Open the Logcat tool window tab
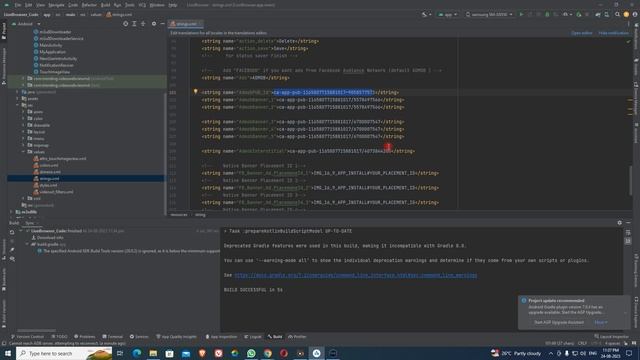This screenshot has width=640, height=360. (253, 336)
